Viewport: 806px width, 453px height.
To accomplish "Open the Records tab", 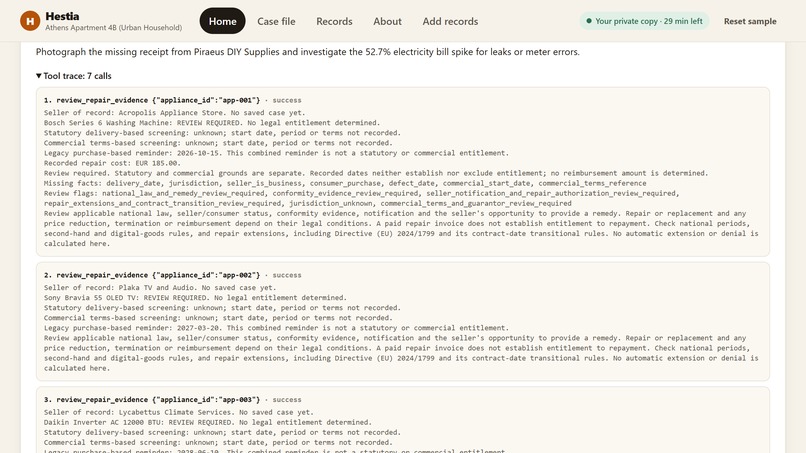I will coord(334,21).
